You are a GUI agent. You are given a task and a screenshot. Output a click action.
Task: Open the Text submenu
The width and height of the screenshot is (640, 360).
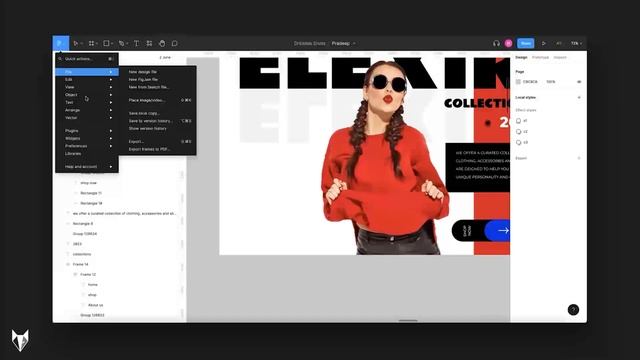coord(87,102)
